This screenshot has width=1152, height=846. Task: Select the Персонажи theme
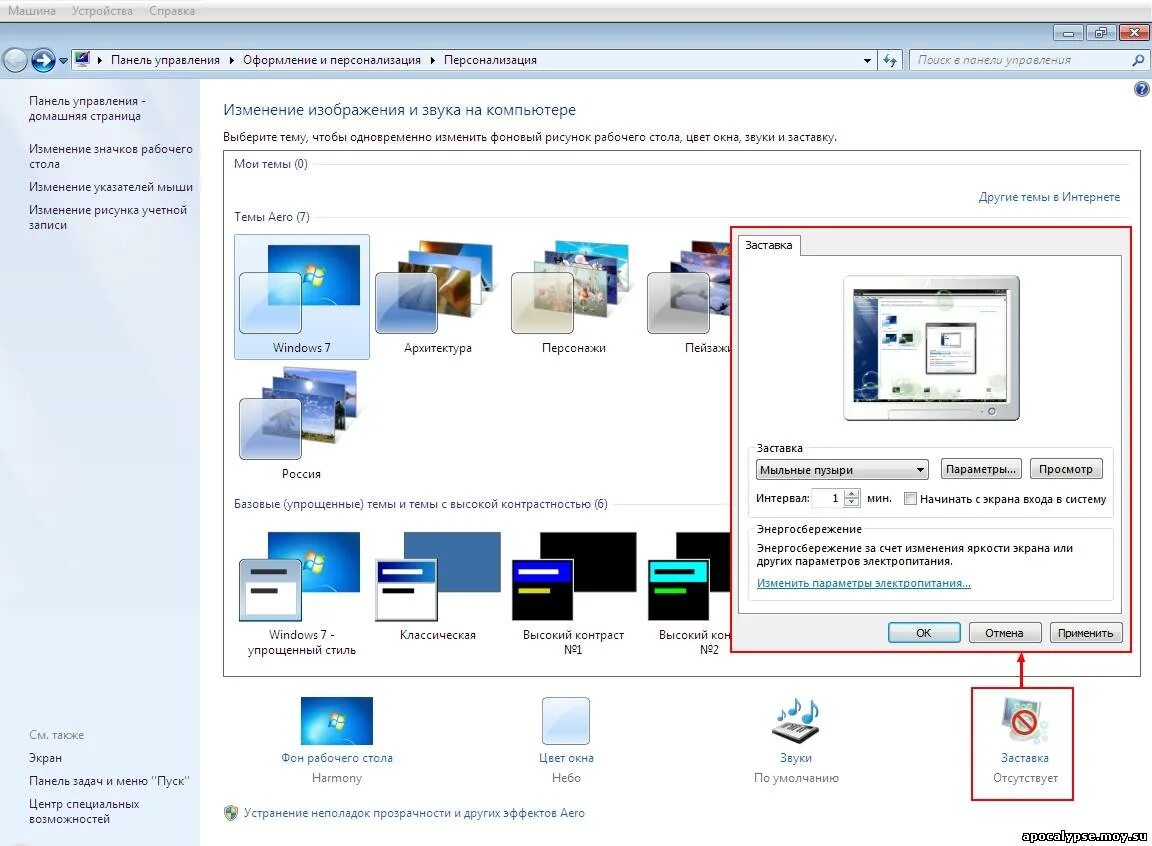pyautogui.click(x=573, y=297)
